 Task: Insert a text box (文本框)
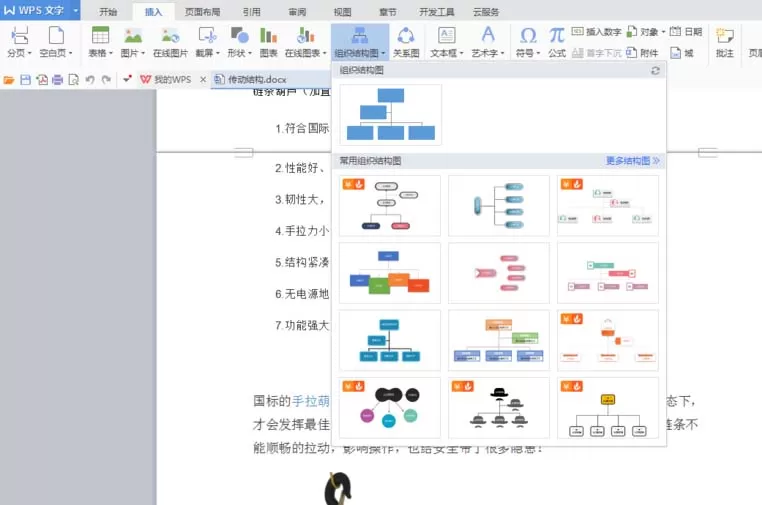click(446, 42)
